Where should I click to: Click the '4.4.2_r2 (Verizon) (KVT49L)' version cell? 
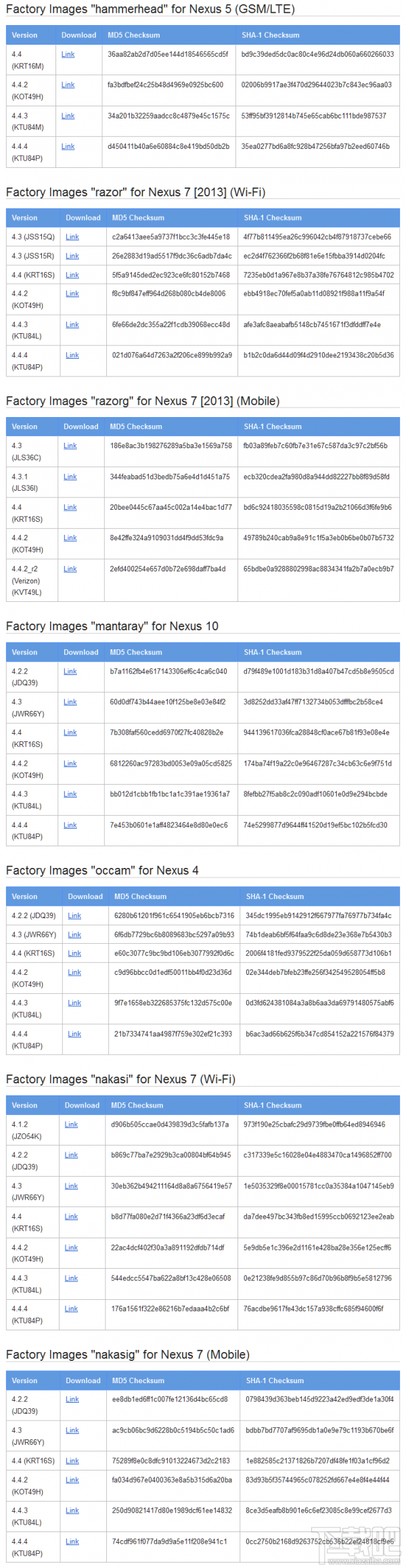click(x=32, y=580)
